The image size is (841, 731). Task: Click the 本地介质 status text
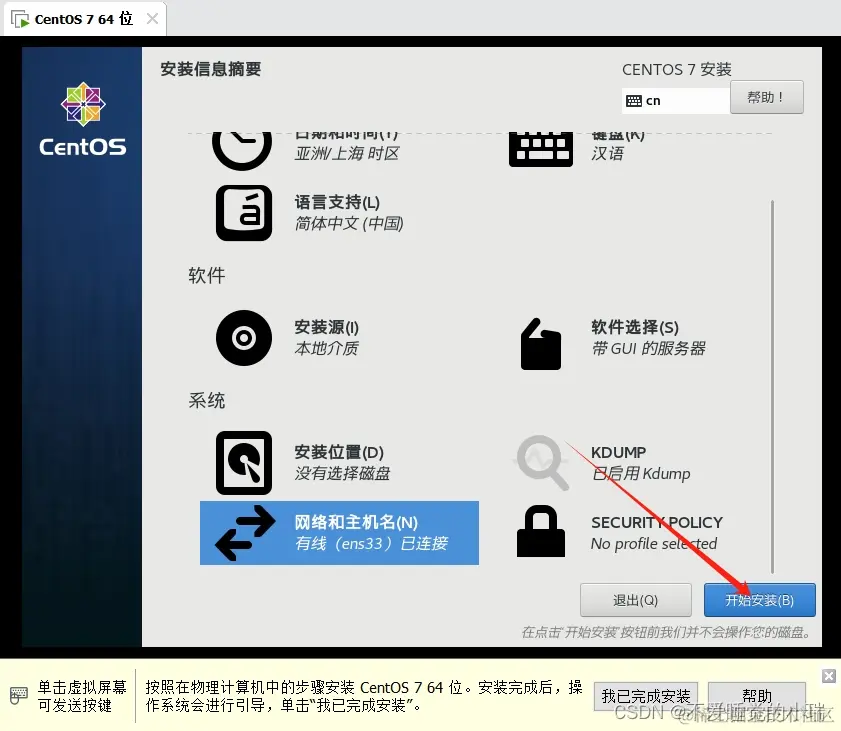(327, 349)
